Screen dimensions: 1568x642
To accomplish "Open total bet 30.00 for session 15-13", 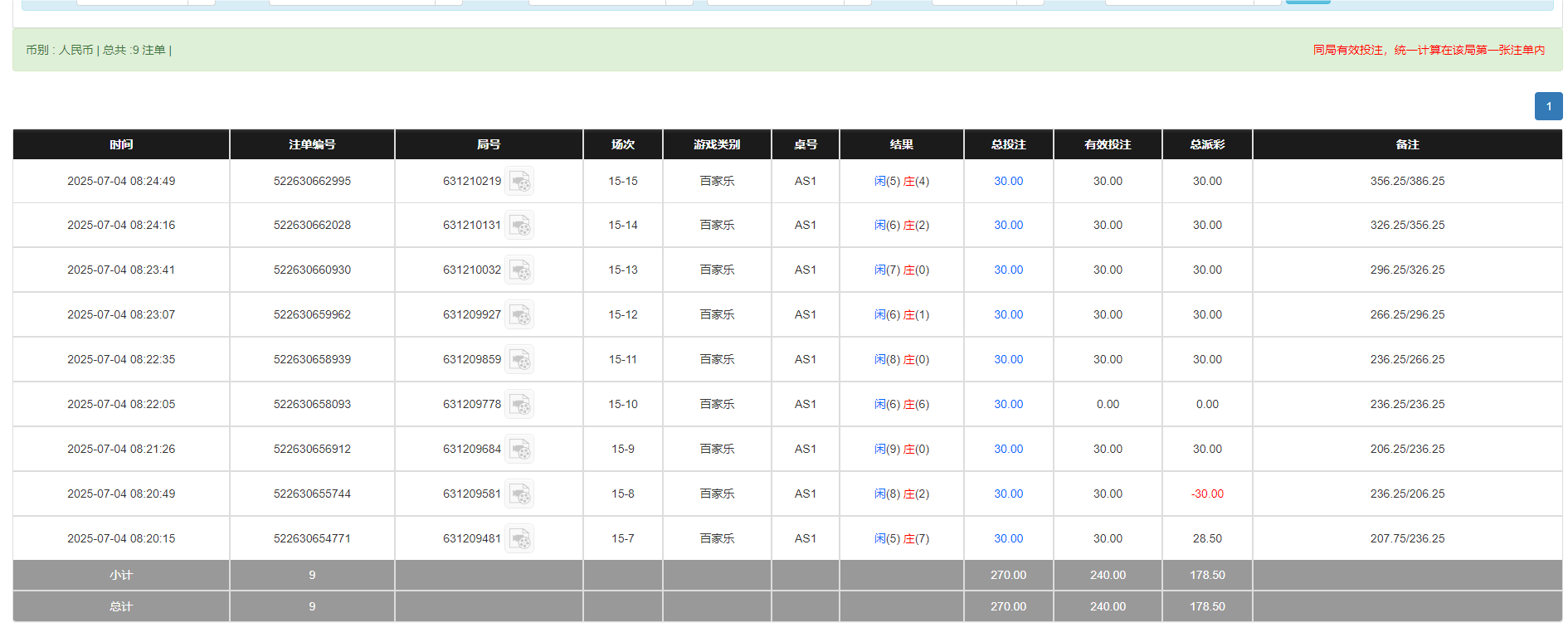I will coord(1008,270).
